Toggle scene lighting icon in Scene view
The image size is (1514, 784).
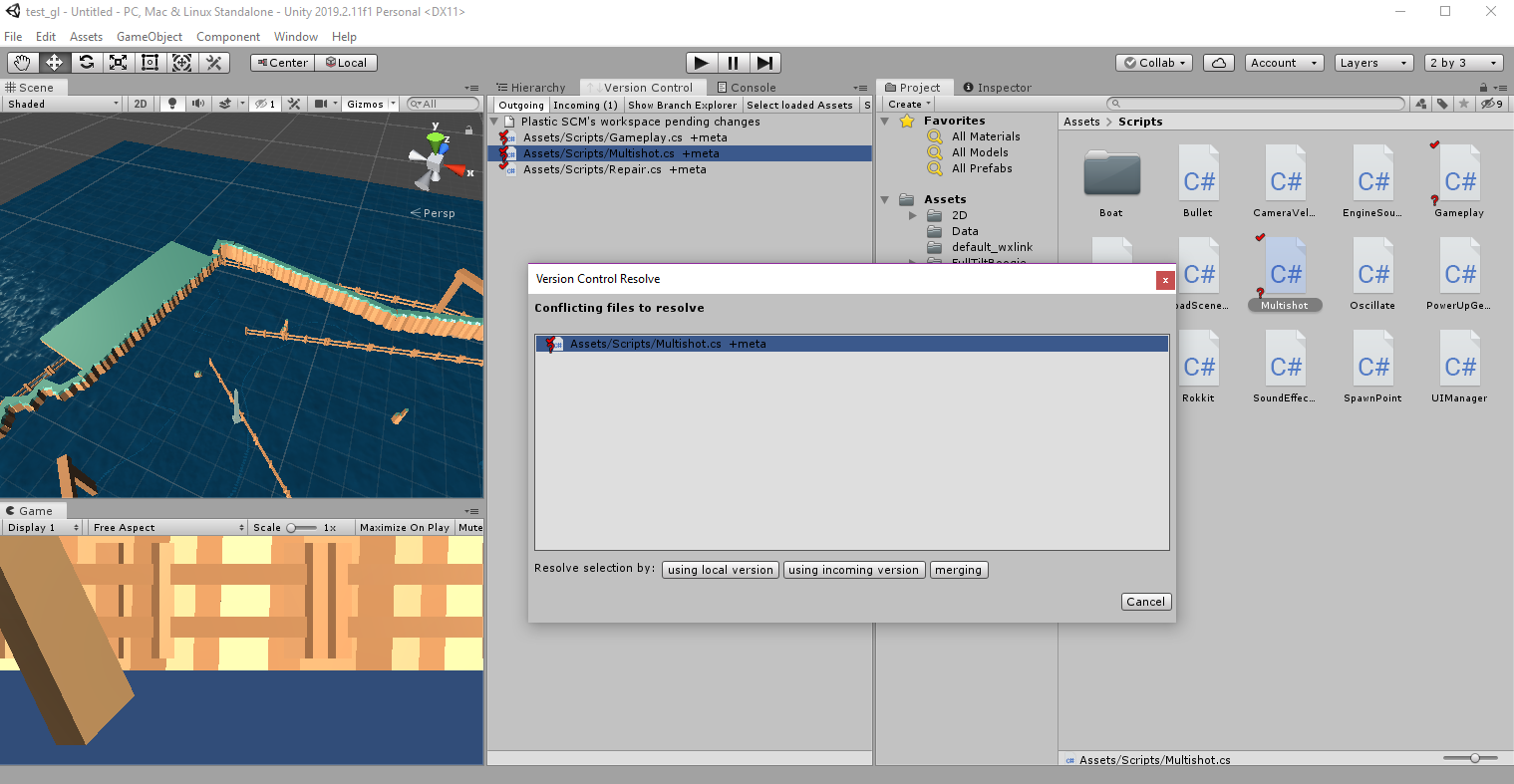tap(171, 104)
